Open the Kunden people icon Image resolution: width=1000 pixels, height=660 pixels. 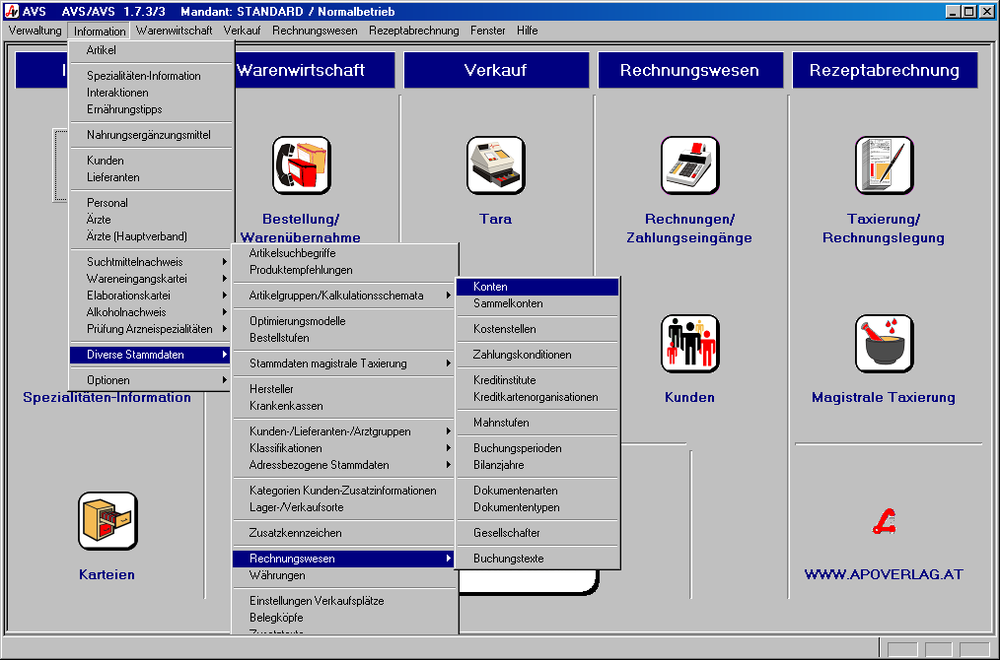(689, 343)
